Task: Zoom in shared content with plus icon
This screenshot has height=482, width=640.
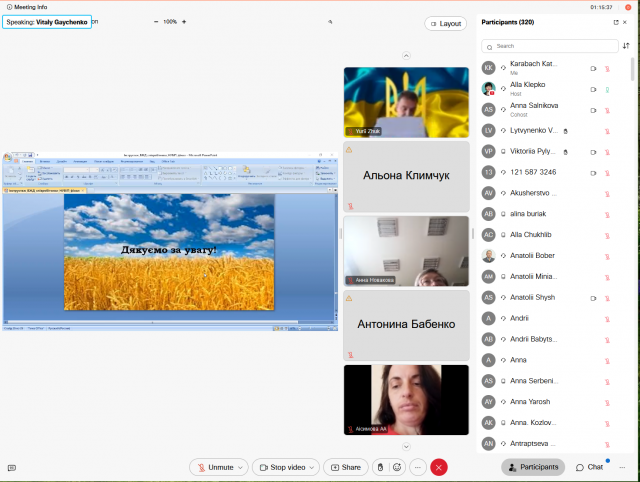Action: click(184, 22)
